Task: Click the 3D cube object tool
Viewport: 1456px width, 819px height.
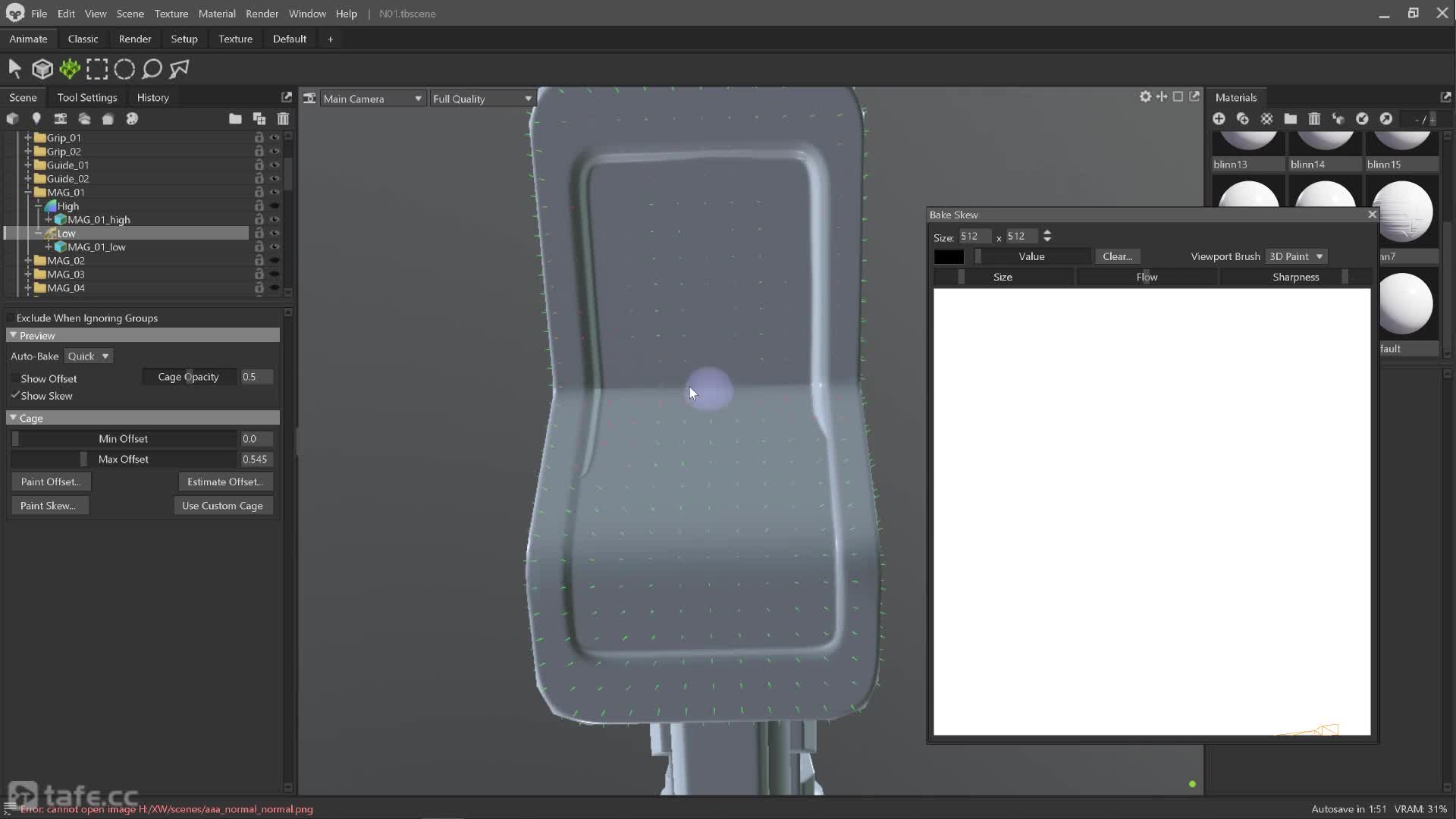Action: (x=42, y=69)
